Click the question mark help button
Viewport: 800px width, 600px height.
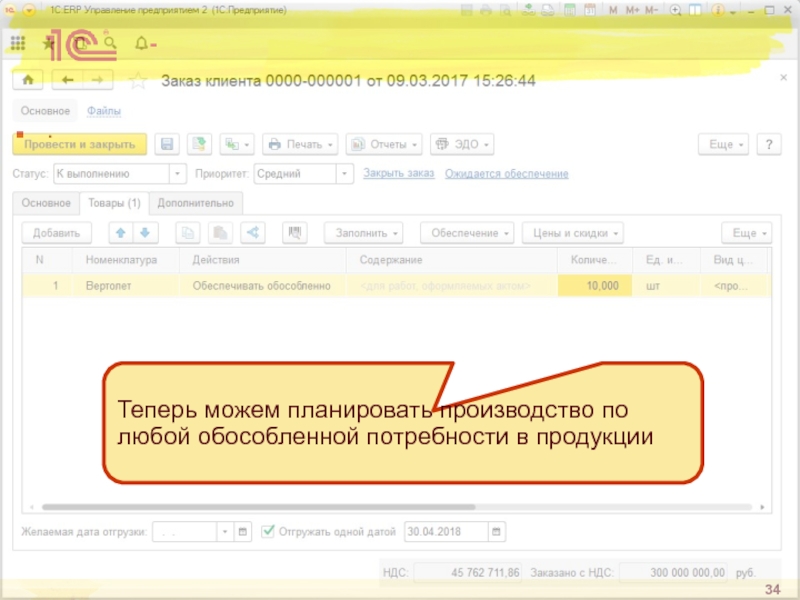click(x=768, y=144)
